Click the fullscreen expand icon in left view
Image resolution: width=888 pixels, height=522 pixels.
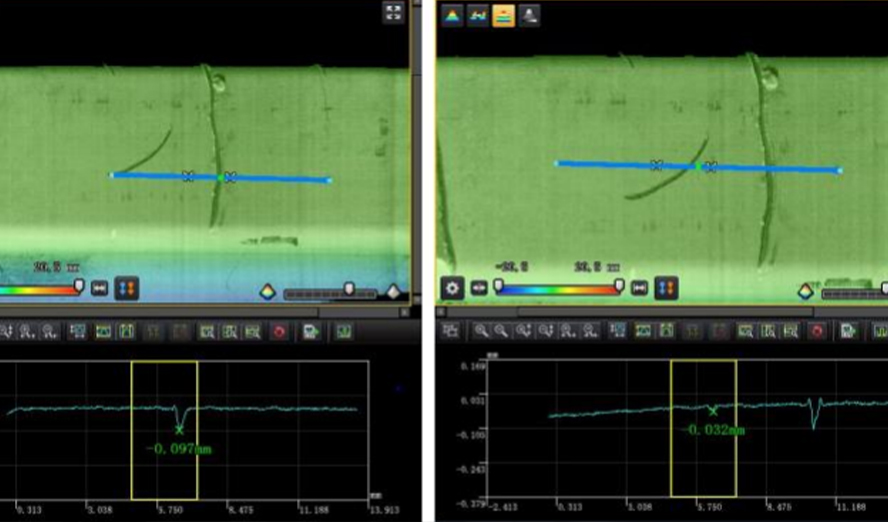(393, 12)
